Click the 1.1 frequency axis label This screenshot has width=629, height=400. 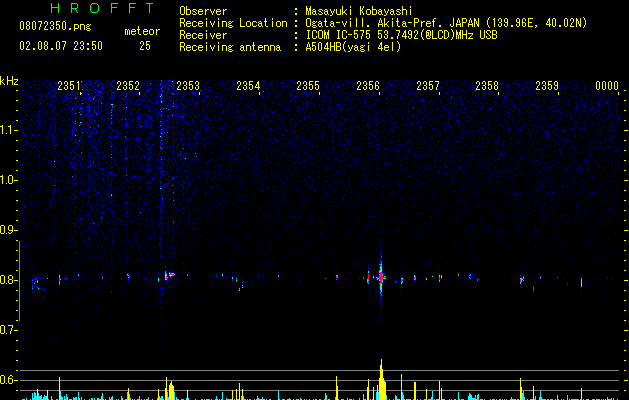click(x=8, y=130)
